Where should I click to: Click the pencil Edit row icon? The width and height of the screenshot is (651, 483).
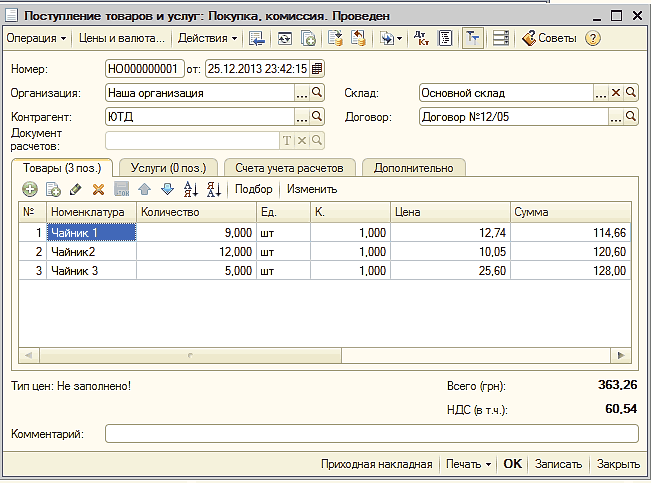click(75, 189)
